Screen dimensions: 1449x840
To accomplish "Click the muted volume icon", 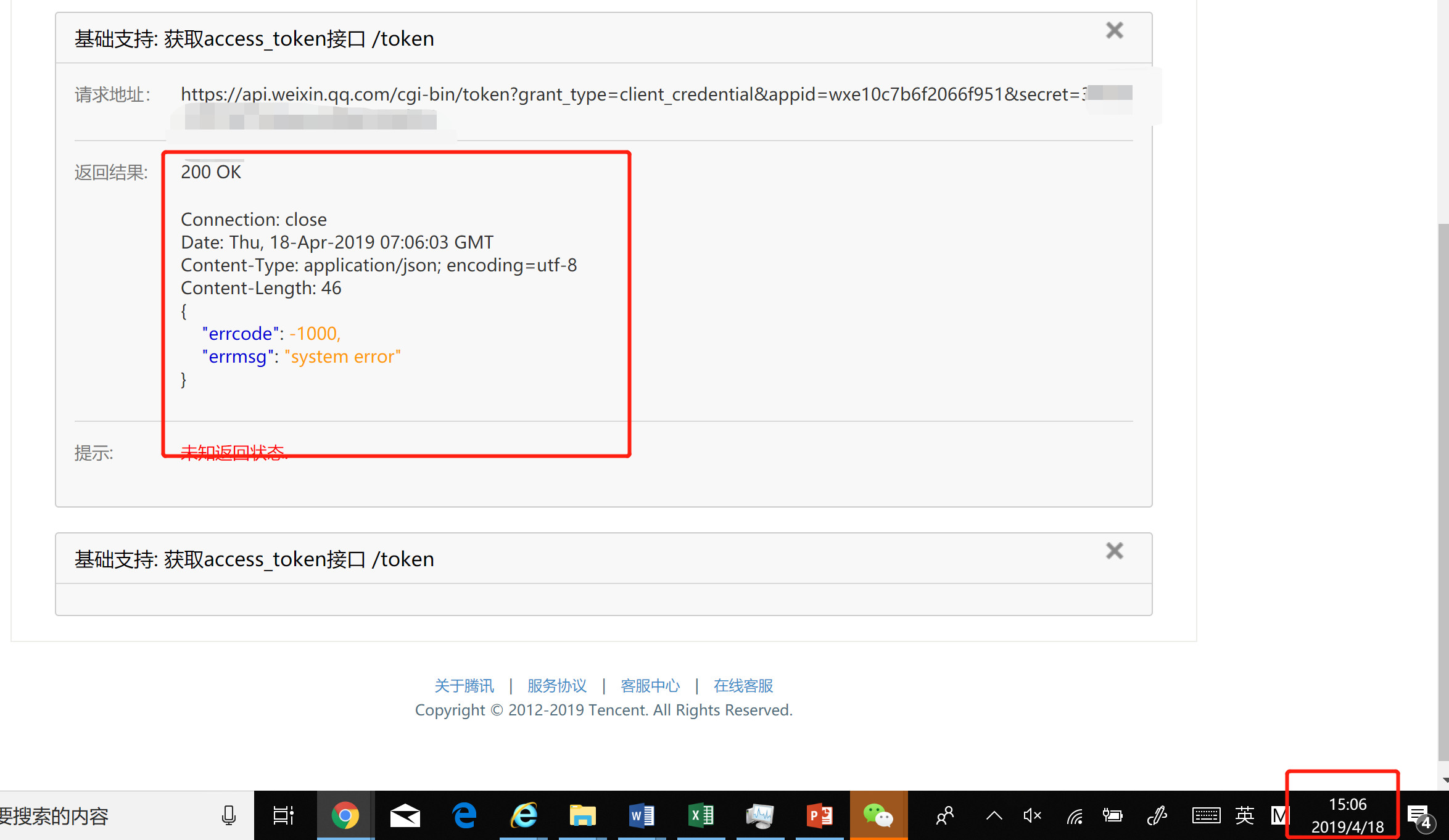I will click(1032, 816).
